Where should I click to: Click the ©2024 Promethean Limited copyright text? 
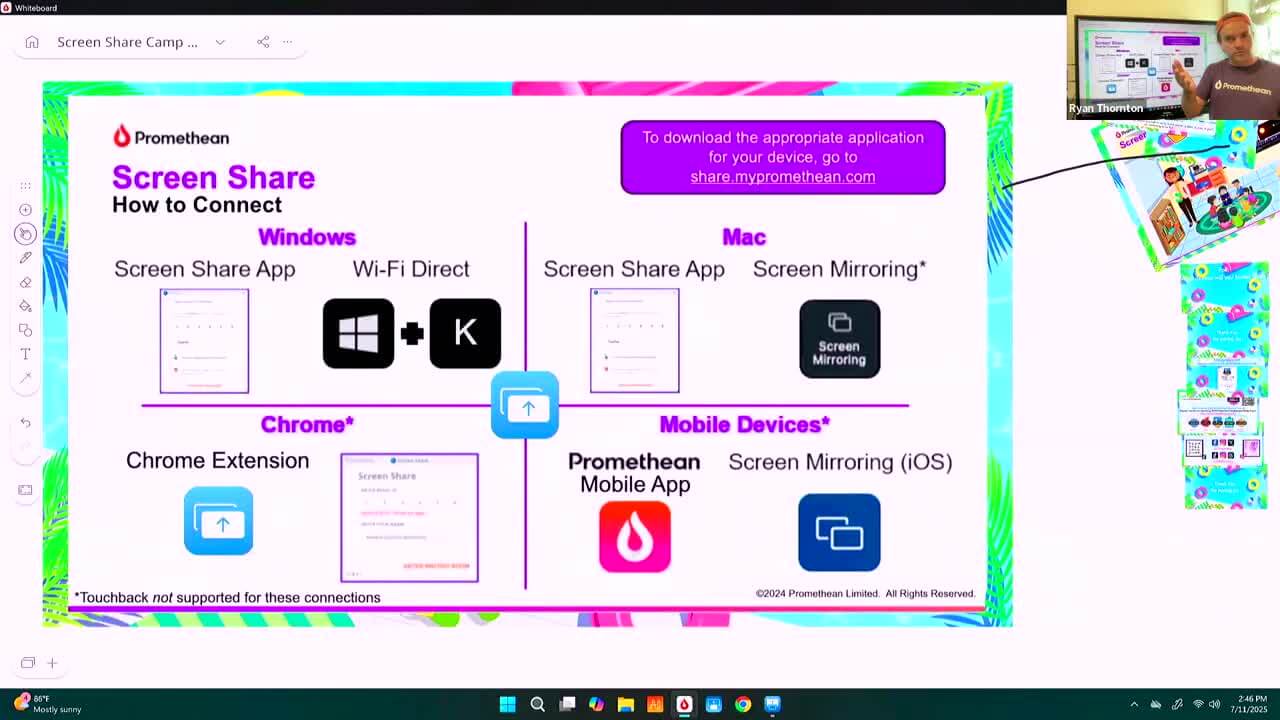pos(865,593)
